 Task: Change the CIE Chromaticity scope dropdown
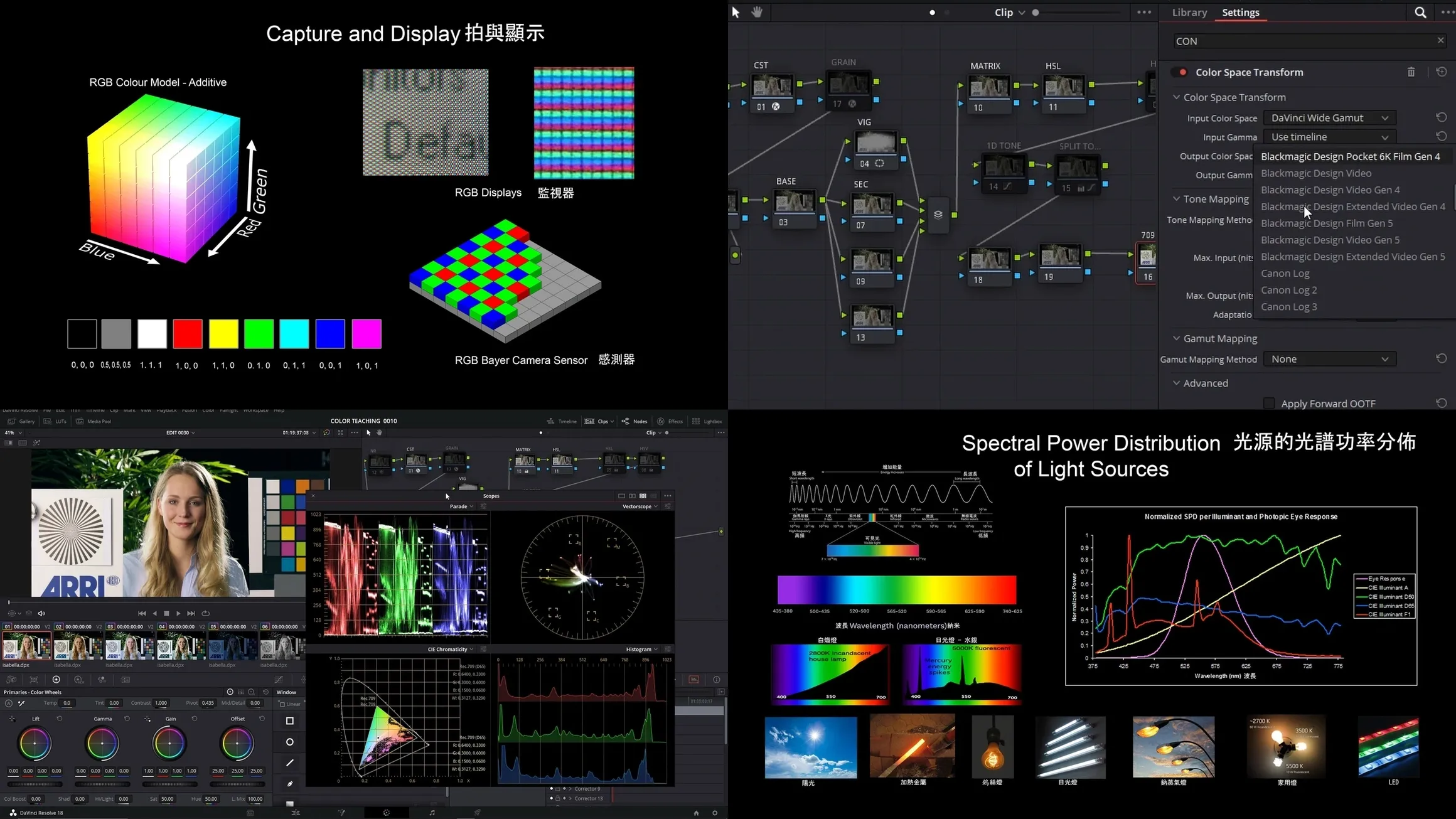coord(451,649)
